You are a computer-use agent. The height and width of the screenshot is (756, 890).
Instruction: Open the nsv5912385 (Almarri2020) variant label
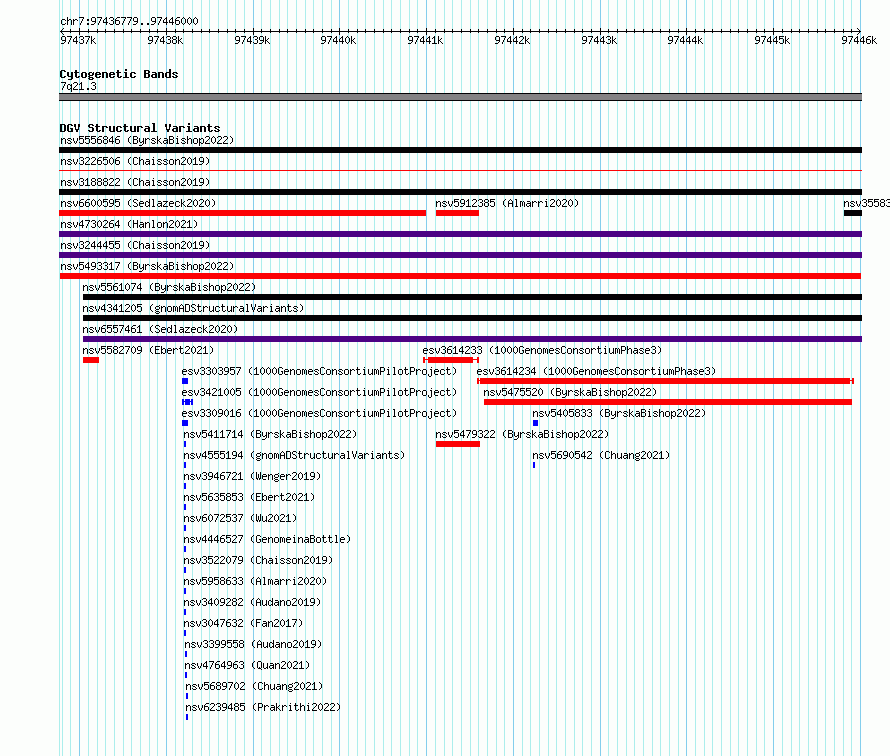507,203
